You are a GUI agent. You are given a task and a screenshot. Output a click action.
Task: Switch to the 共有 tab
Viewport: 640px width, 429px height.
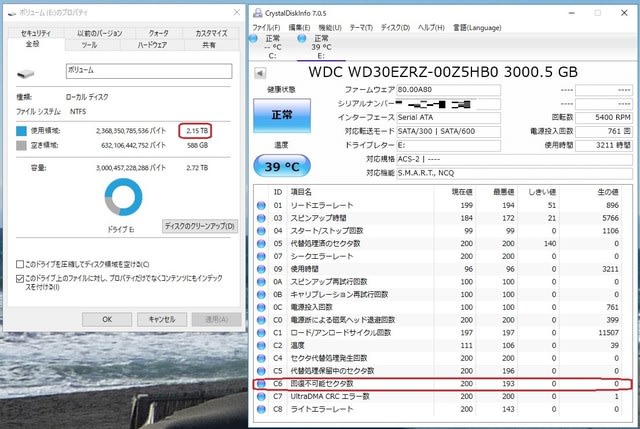pos(209,45)
